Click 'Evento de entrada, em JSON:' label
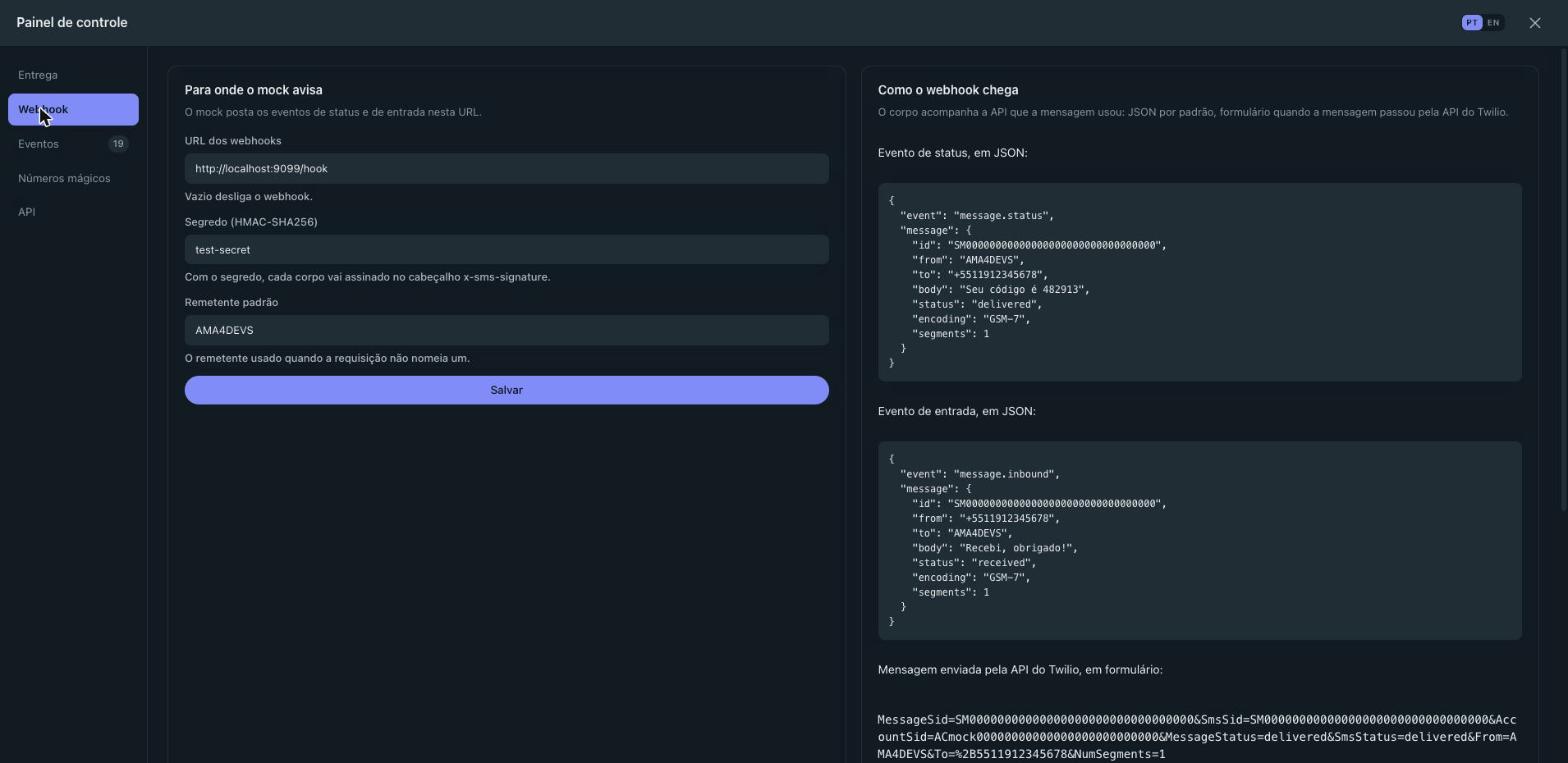 click(956, 411)
